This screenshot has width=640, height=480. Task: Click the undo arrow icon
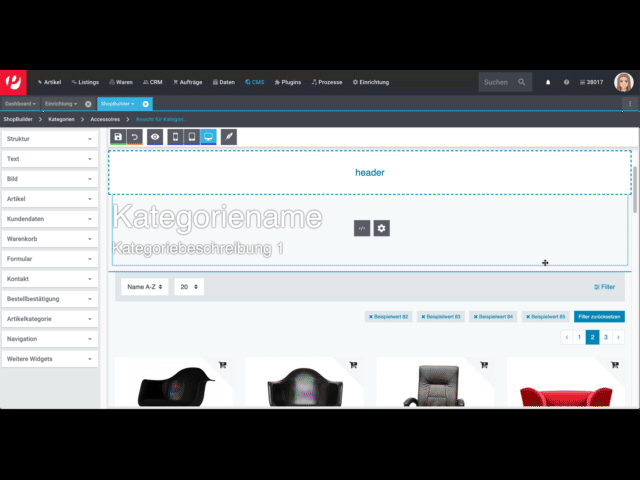pos(134,136)
